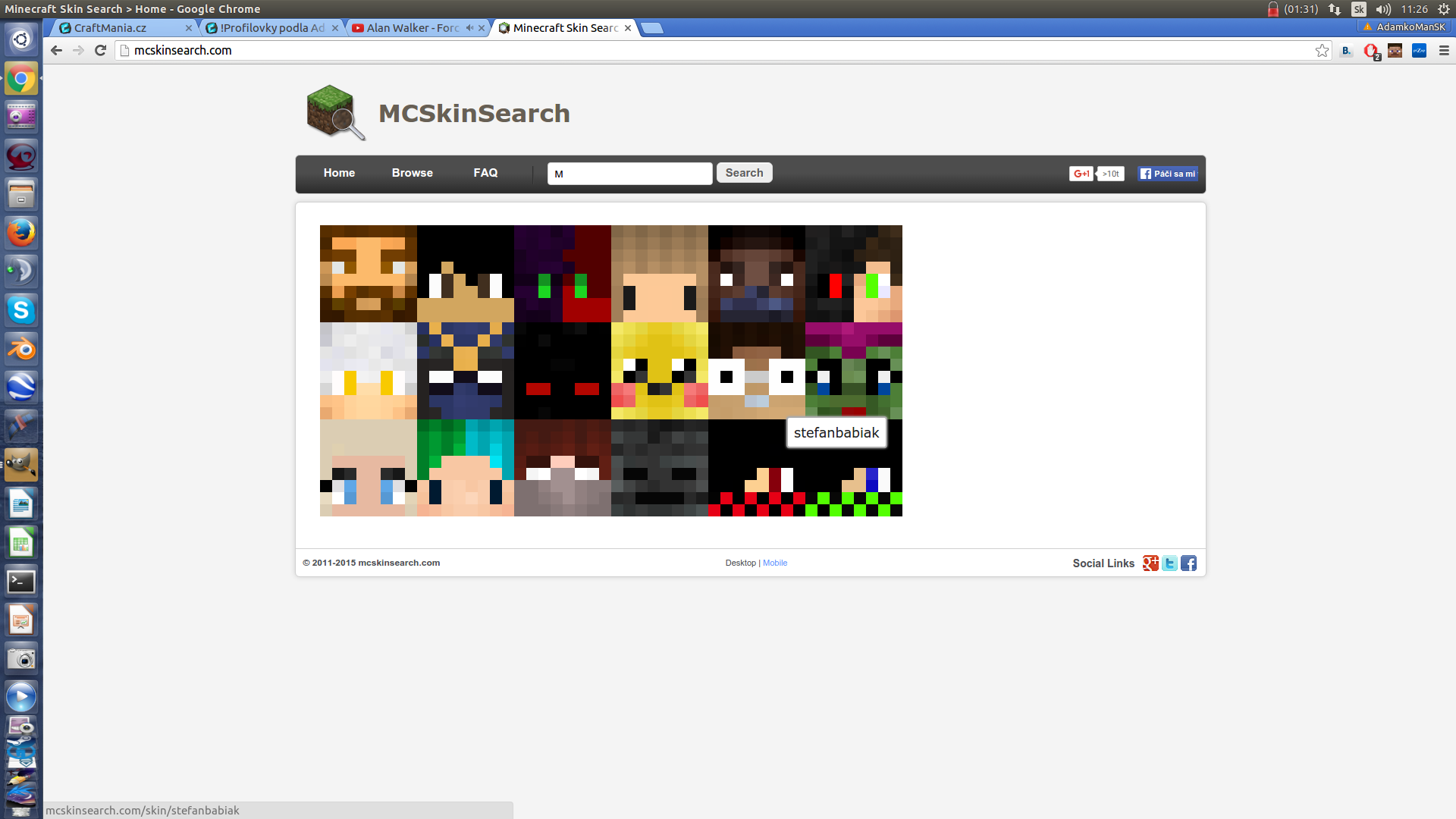Screen dimensions: 1456x819
Task: Launch Firefox from the dock
Action: (21, 233)
